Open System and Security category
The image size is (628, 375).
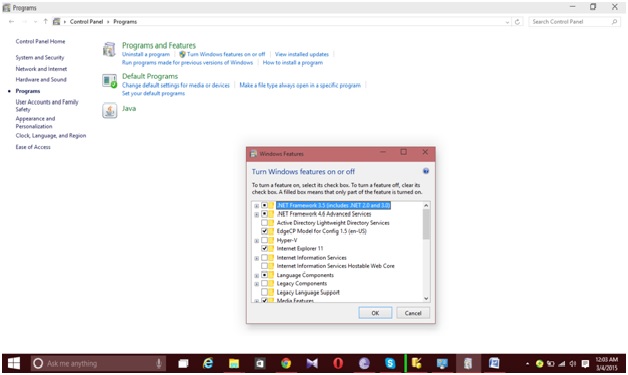click(40, 58)
